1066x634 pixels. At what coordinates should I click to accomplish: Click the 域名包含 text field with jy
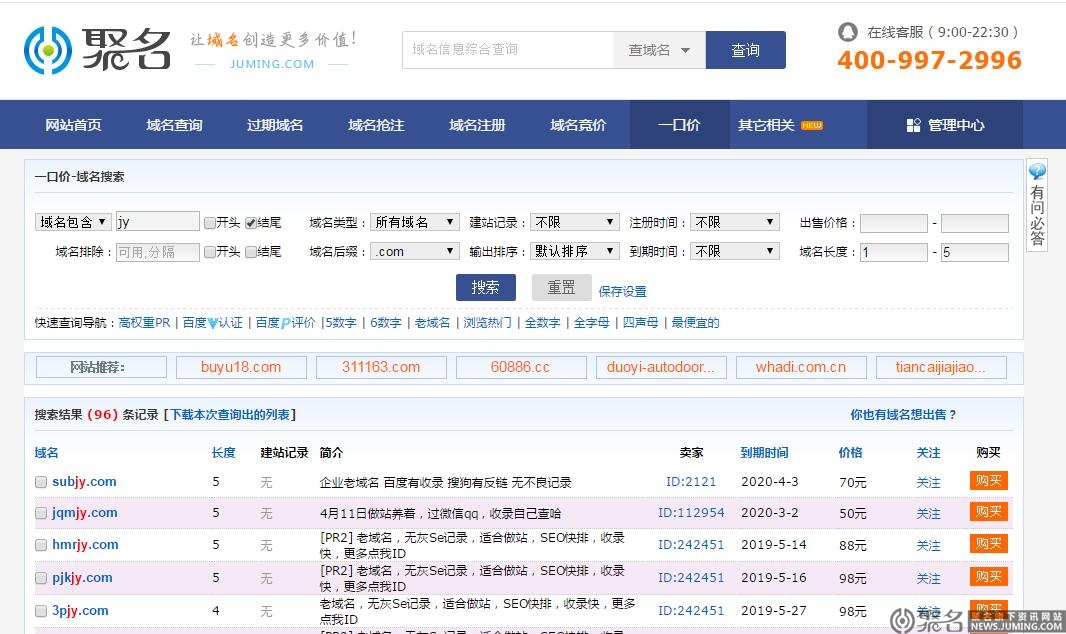(x=158, y=222)
